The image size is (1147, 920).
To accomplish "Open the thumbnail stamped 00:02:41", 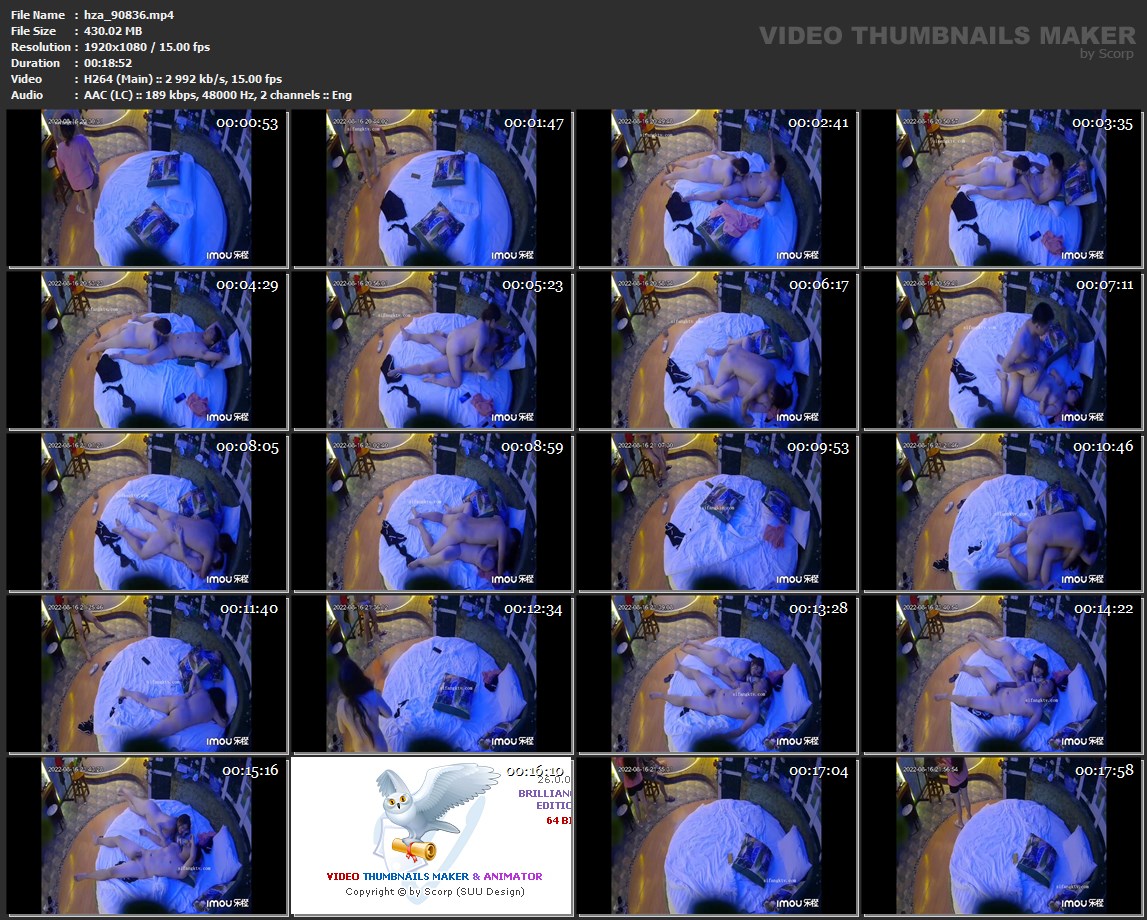I will click(718, 189).
